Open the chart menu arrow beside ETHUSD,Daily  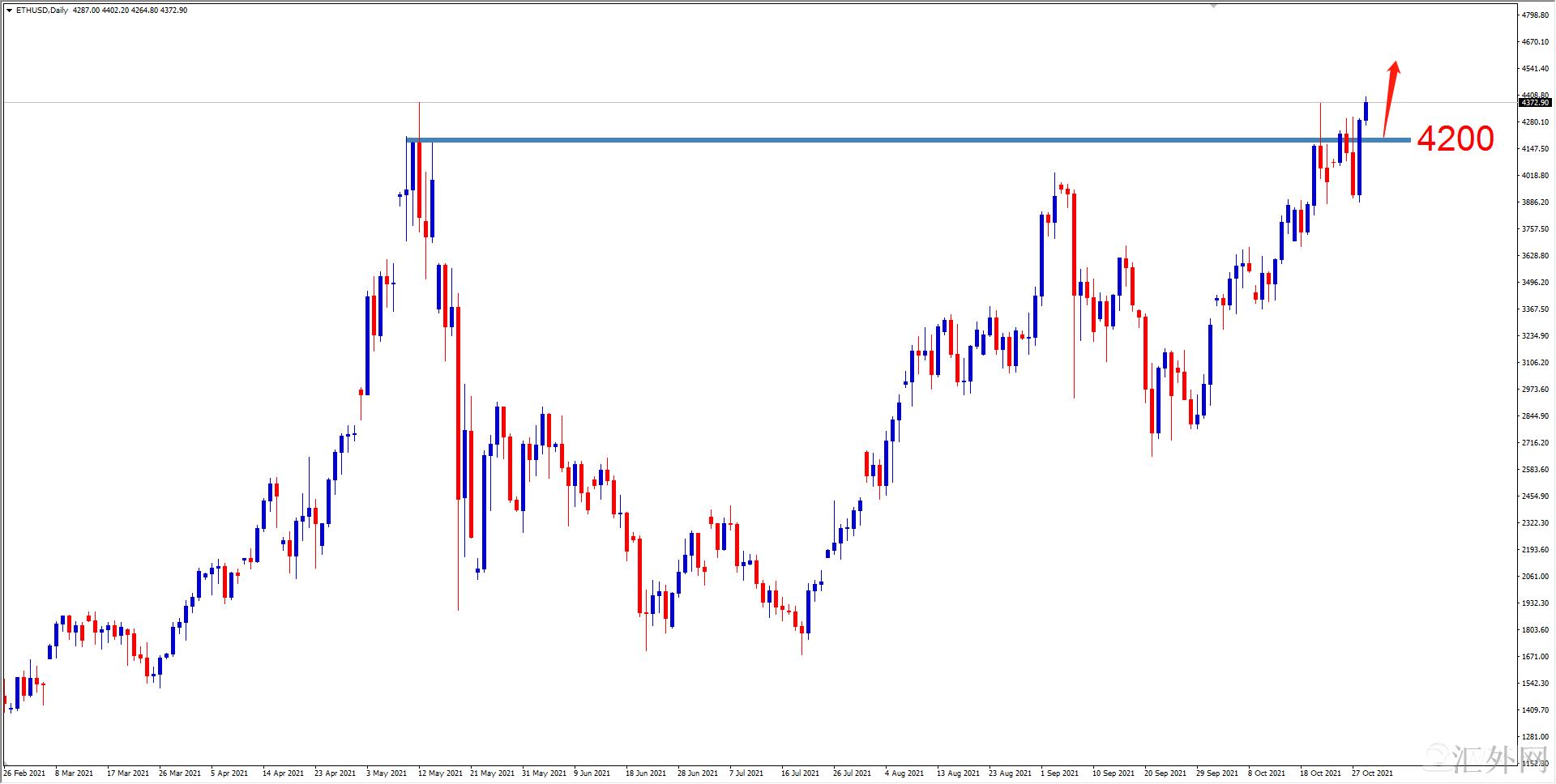pyautogui.click(x=9, y=11)
